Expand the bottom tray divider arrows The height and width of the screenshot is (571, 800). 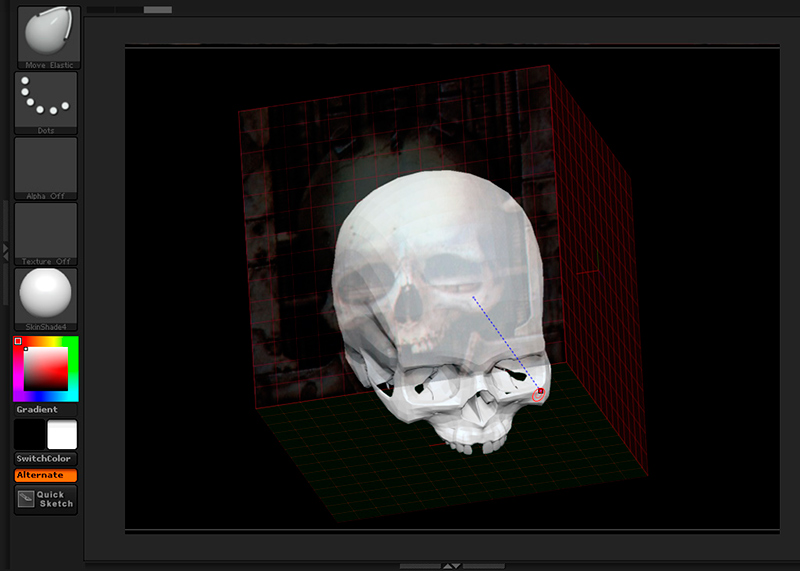point(451,566)
